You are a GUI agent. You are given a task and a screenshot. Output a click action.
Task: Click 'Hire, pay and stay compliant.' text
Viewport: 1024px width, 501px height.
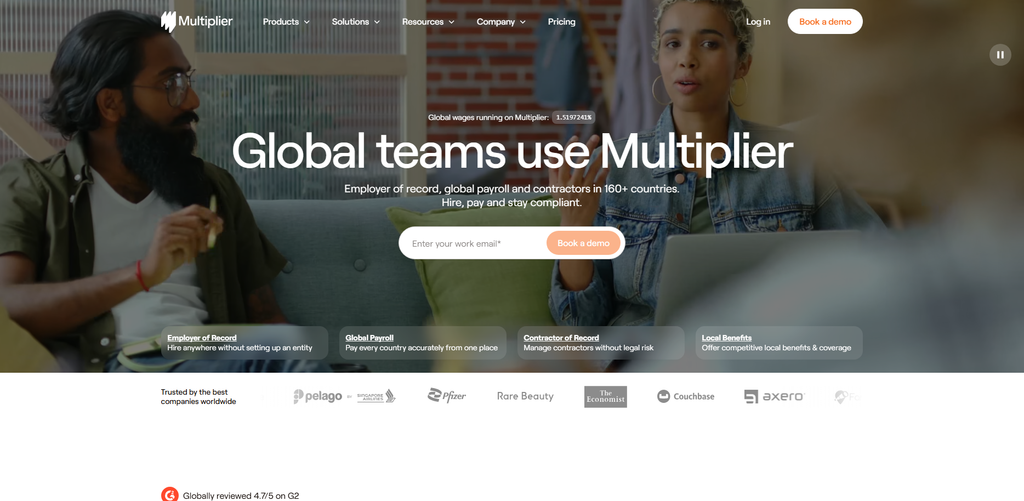coord(511,202)
